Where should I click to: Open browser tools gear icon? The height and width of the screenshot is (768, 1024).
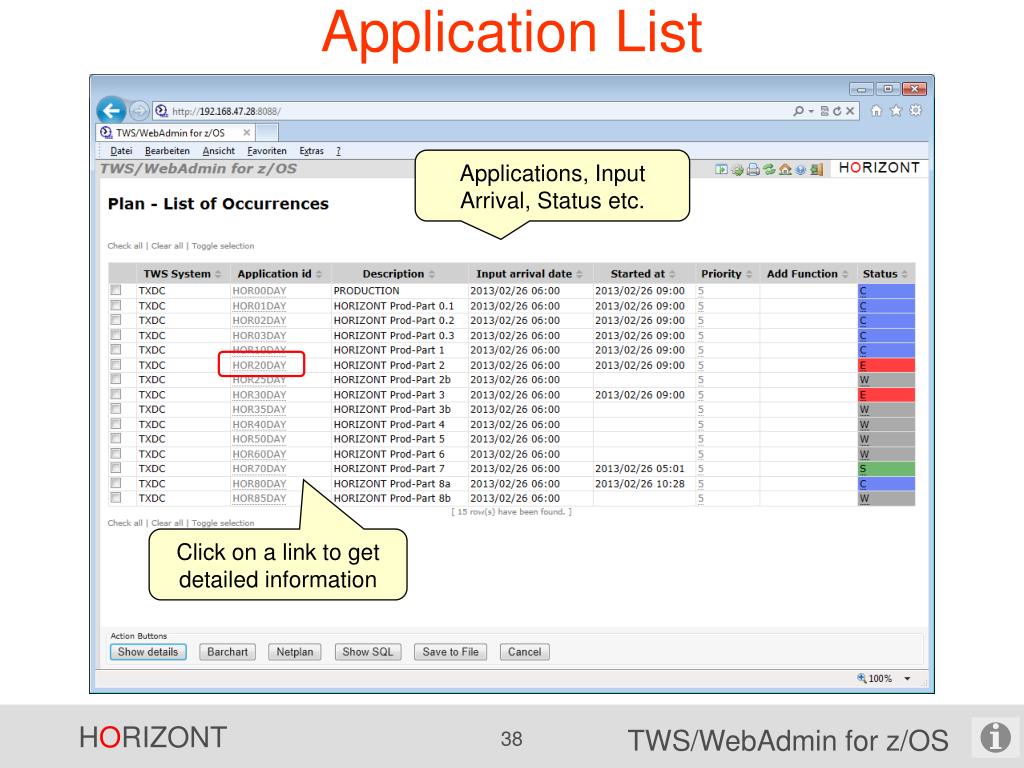tap(916, 111)
